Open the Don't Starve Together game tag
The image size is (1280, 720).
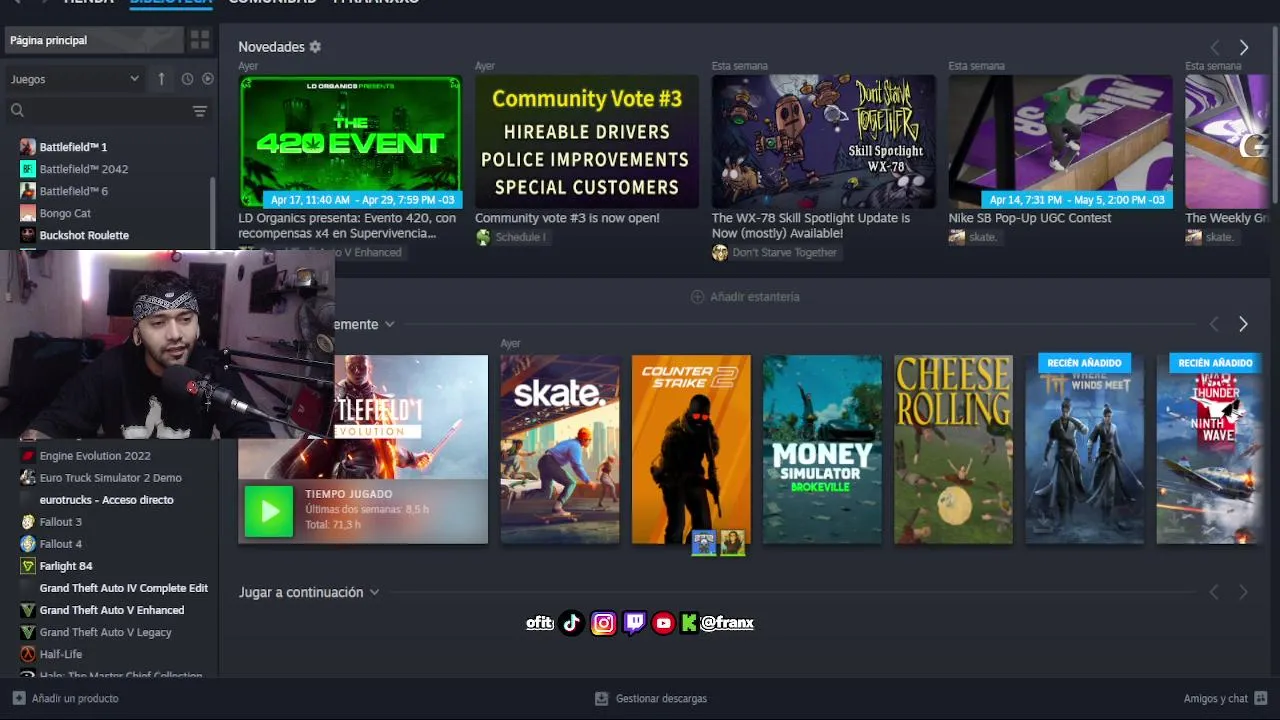point(775,253)
